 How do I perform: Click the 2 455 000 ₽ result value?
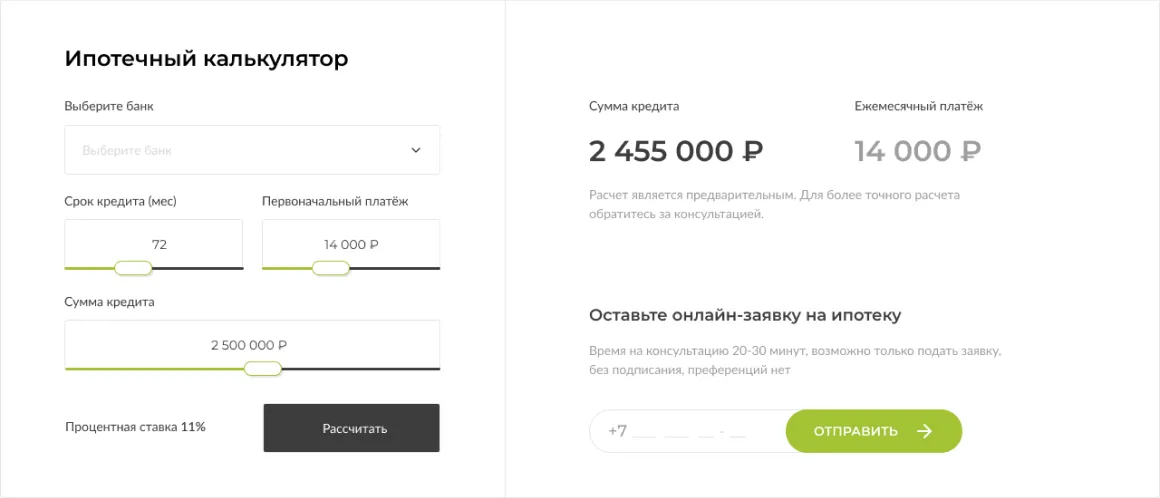tap(676, 151)
